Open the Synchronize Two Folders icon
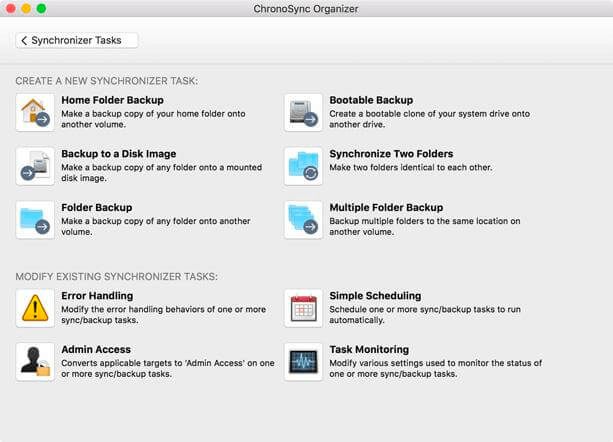613x442 pixels. tap(303, 166)
